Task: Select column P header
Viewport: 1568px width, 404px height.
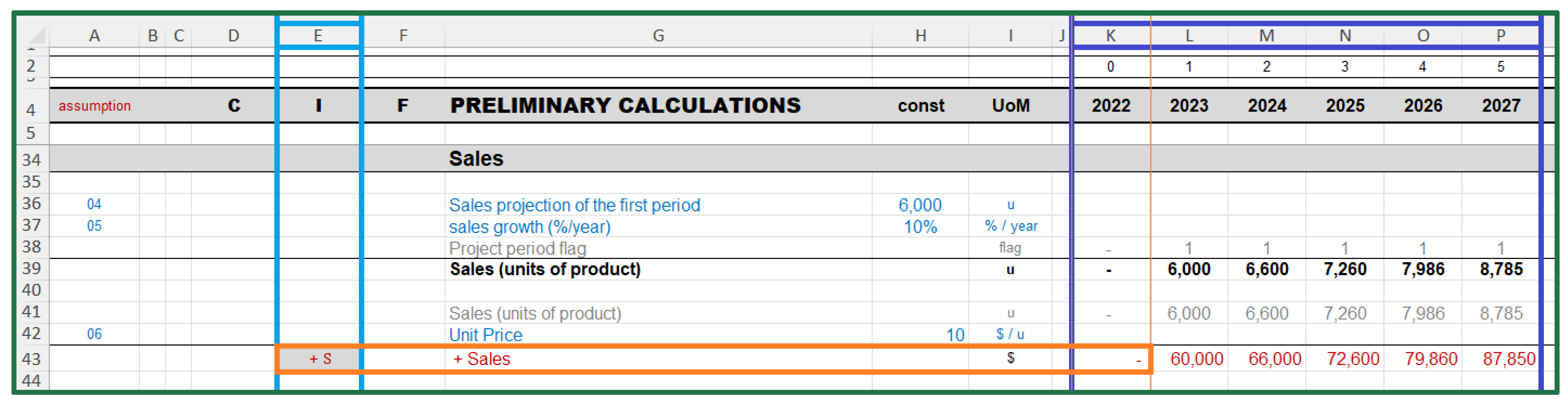Action: pos(1501,36)
